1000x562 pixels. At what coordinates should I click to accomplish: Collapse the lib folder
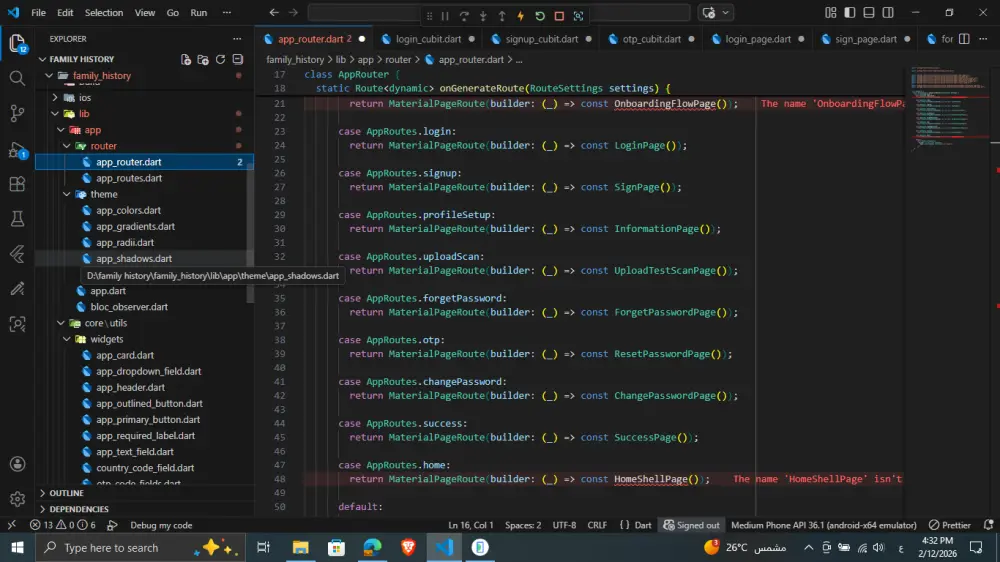(x=84, y=114)
